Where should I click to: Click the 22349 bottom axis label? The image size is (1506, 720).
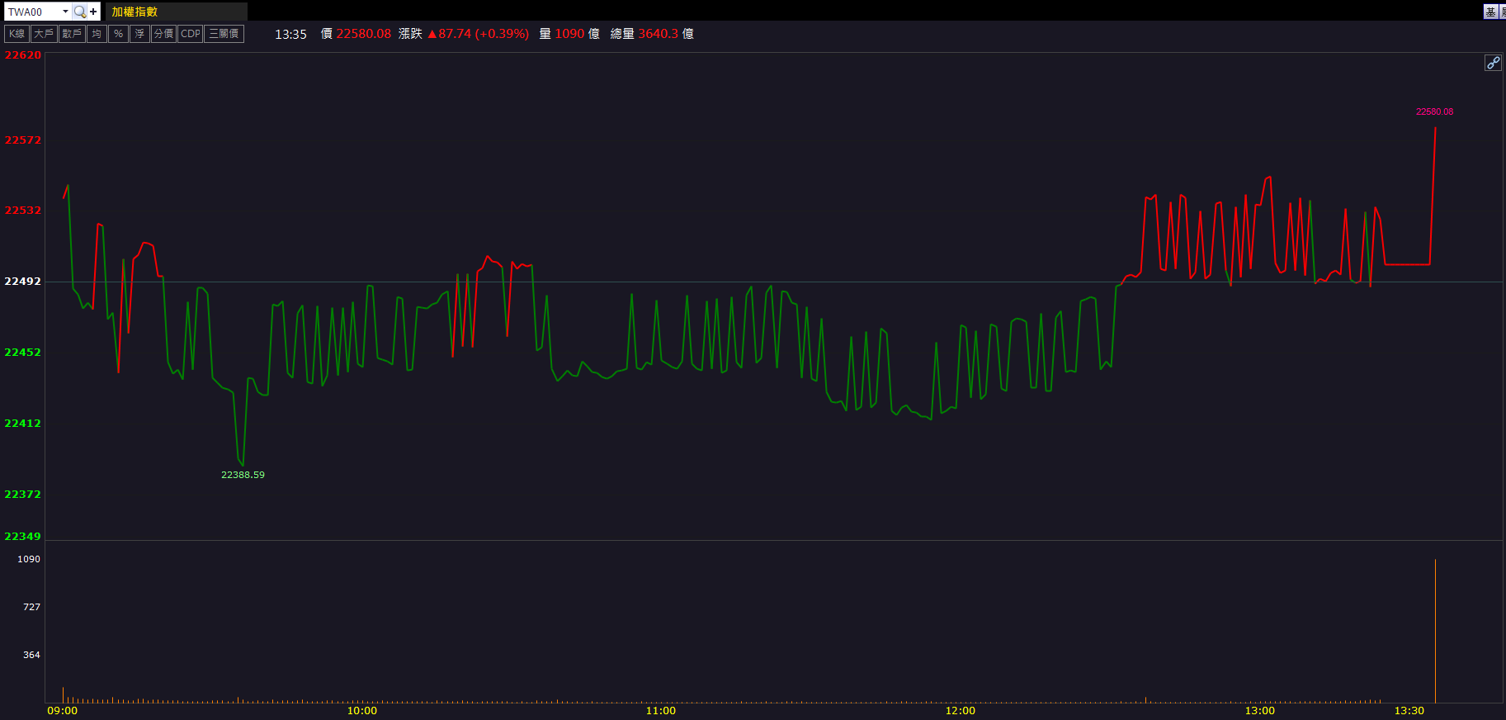[23, 537]
